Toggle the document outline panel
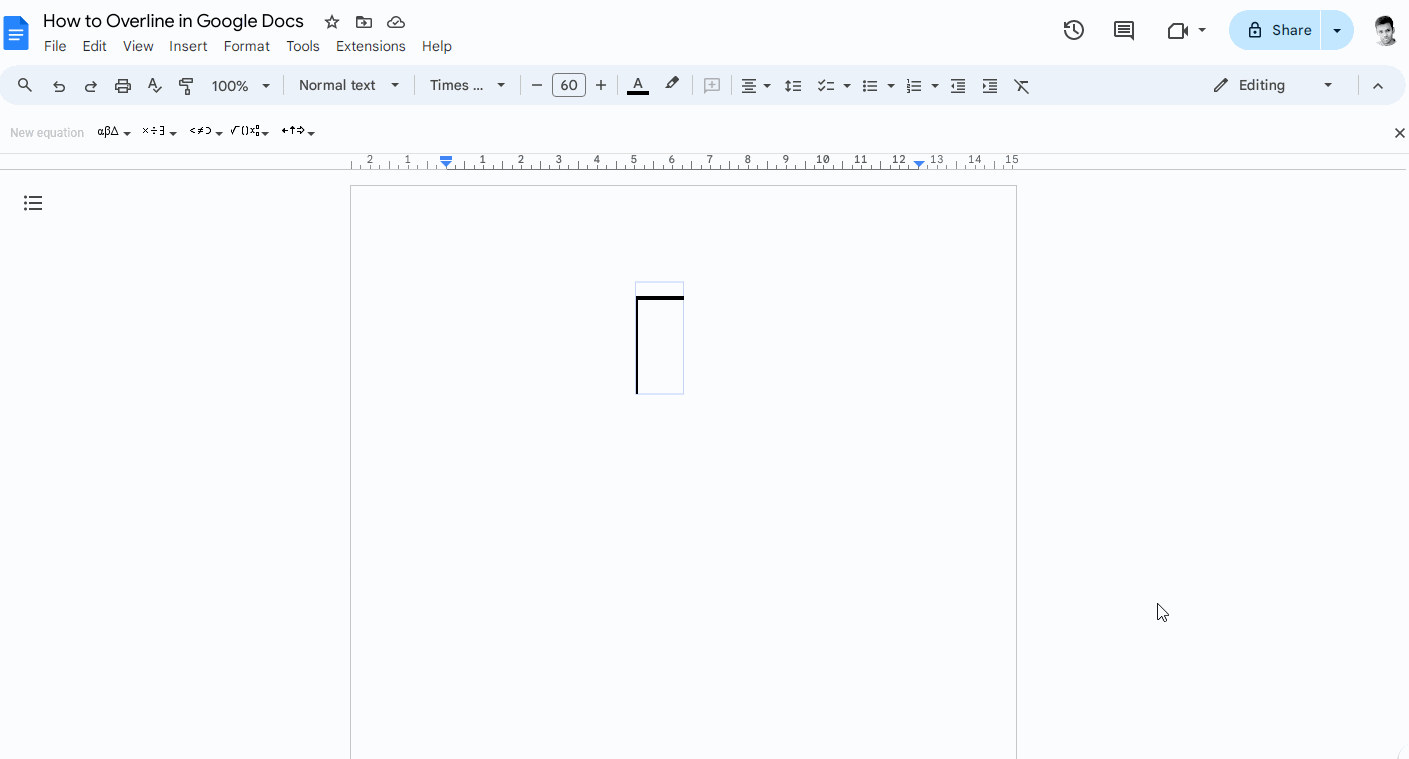Image resolution: width=1409 pixels, height=759 pixels. point(33,203)
